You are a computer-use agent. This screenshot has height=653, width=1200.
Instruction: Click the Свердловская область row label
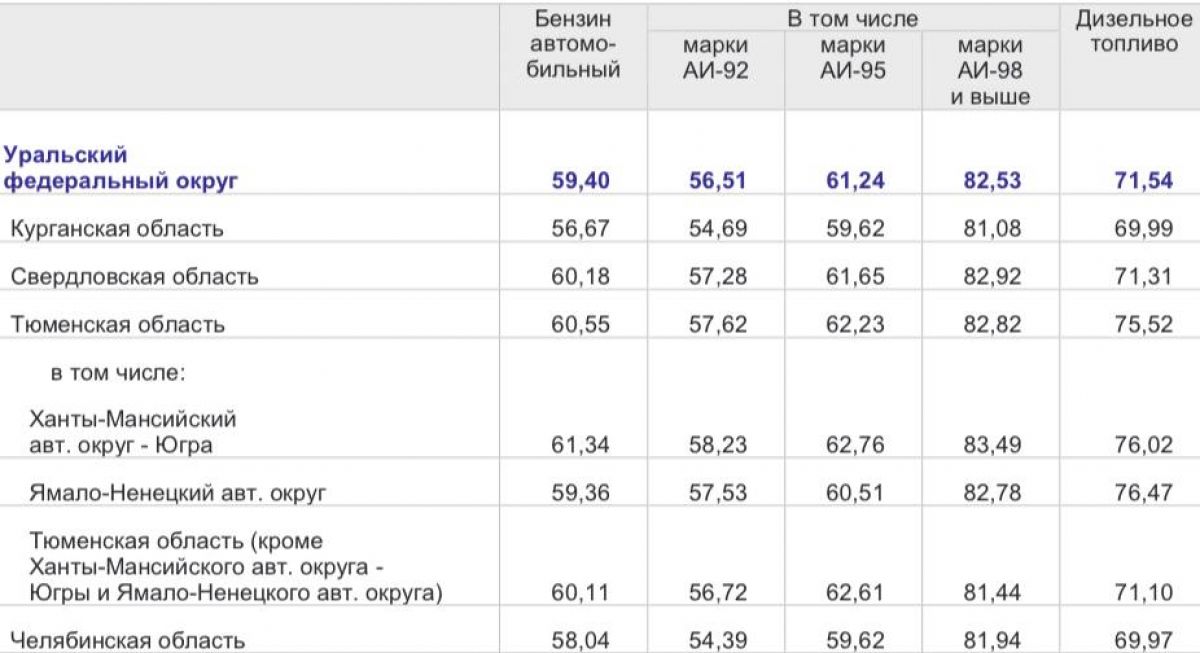pos(134,276)
